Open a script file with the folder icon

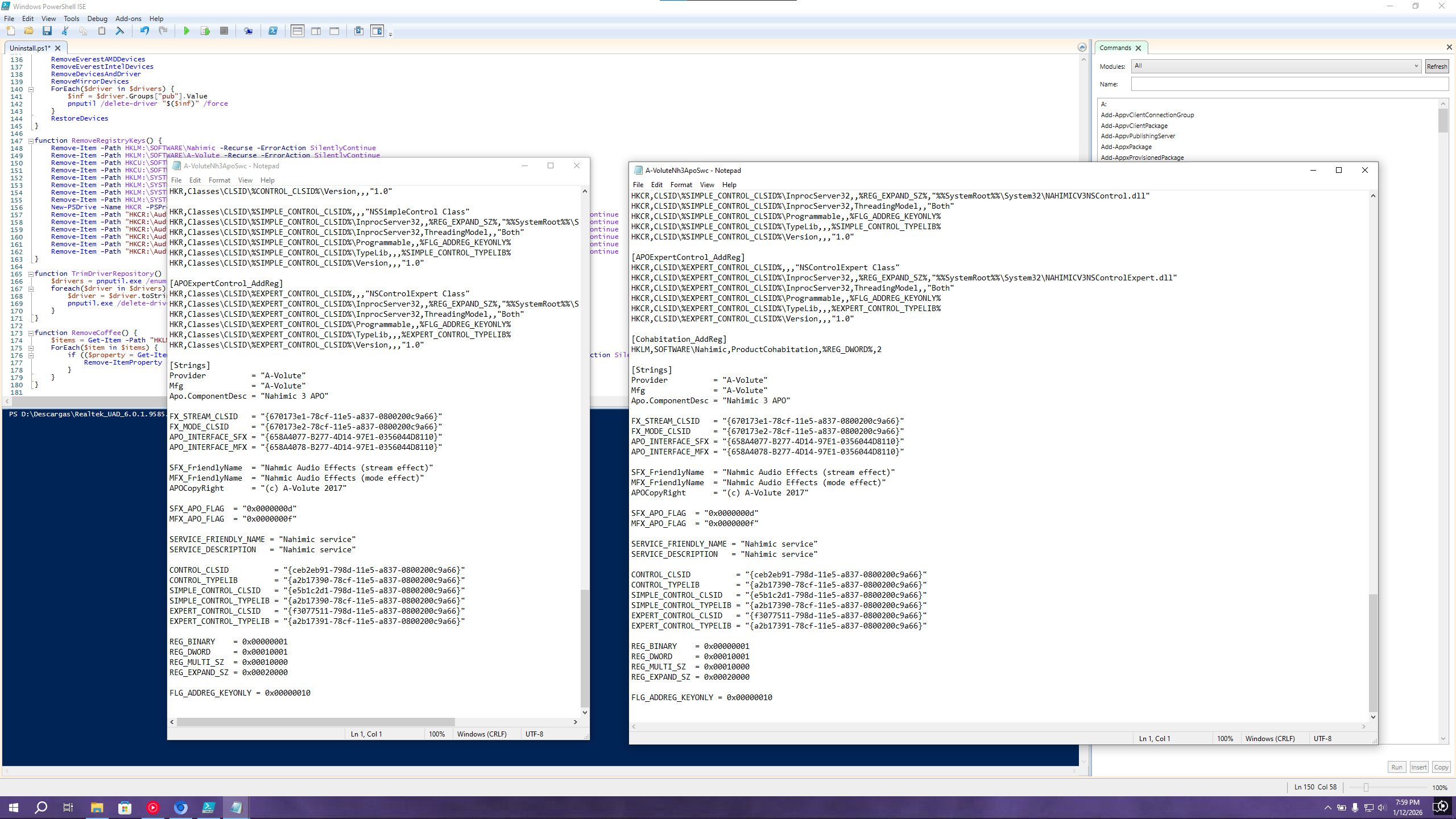tap(28, 31)
